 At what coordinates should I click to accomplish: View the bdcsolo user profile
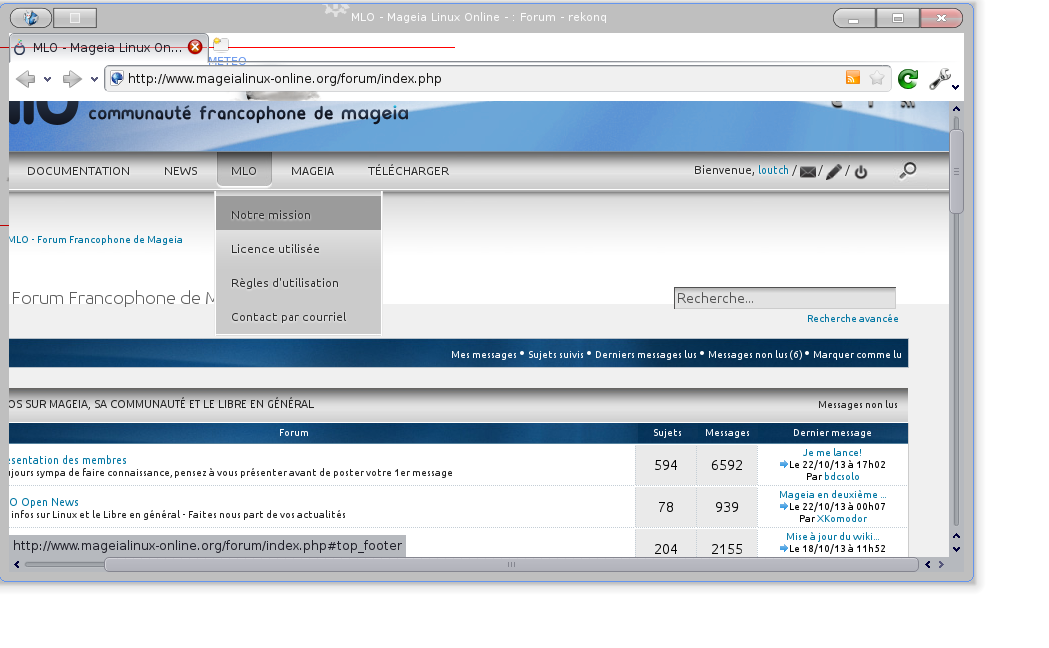(842, 477)
